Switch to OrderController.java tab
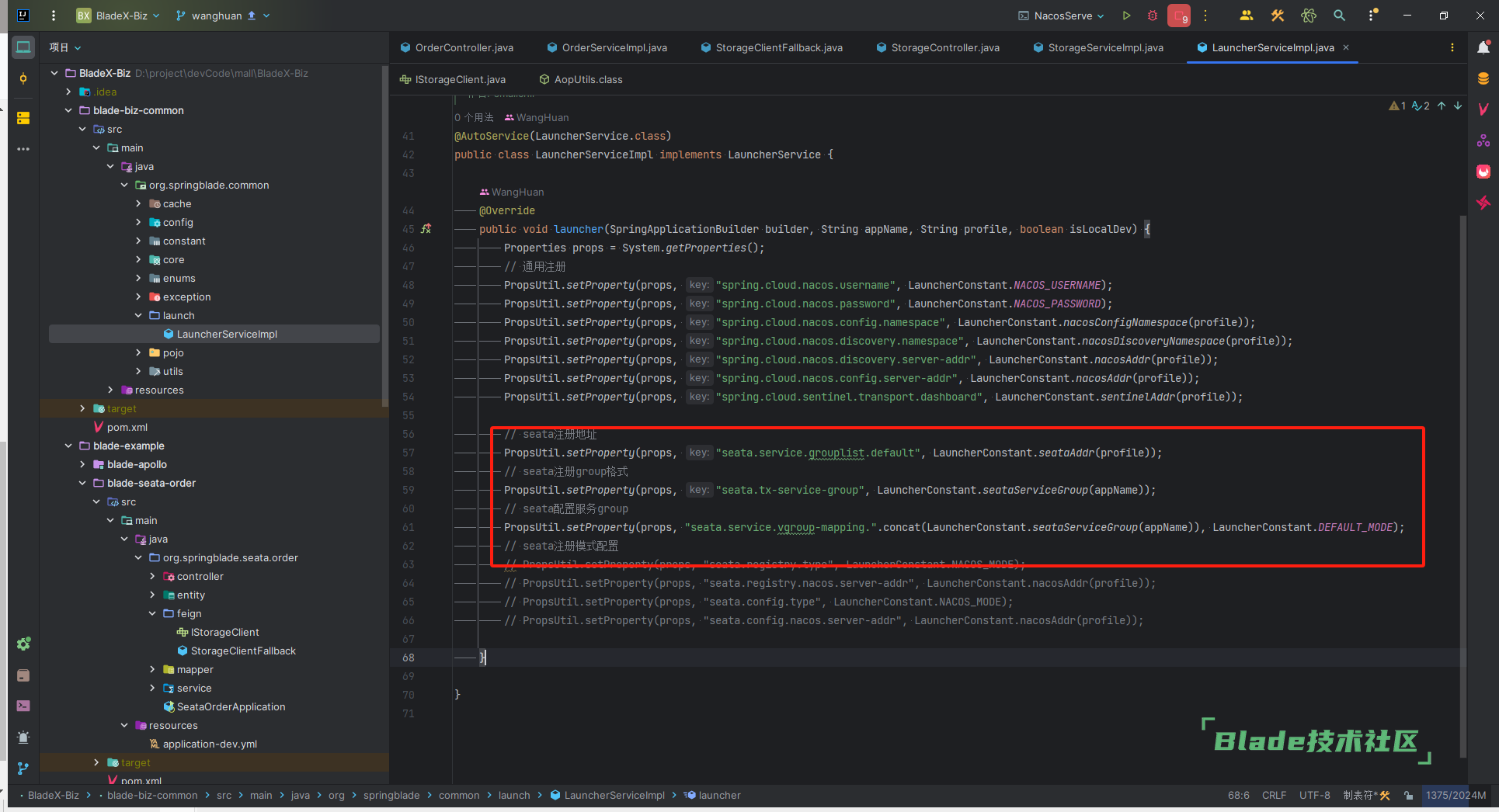Viewport: 1499px width, 812px height. (x=457, y=47)
